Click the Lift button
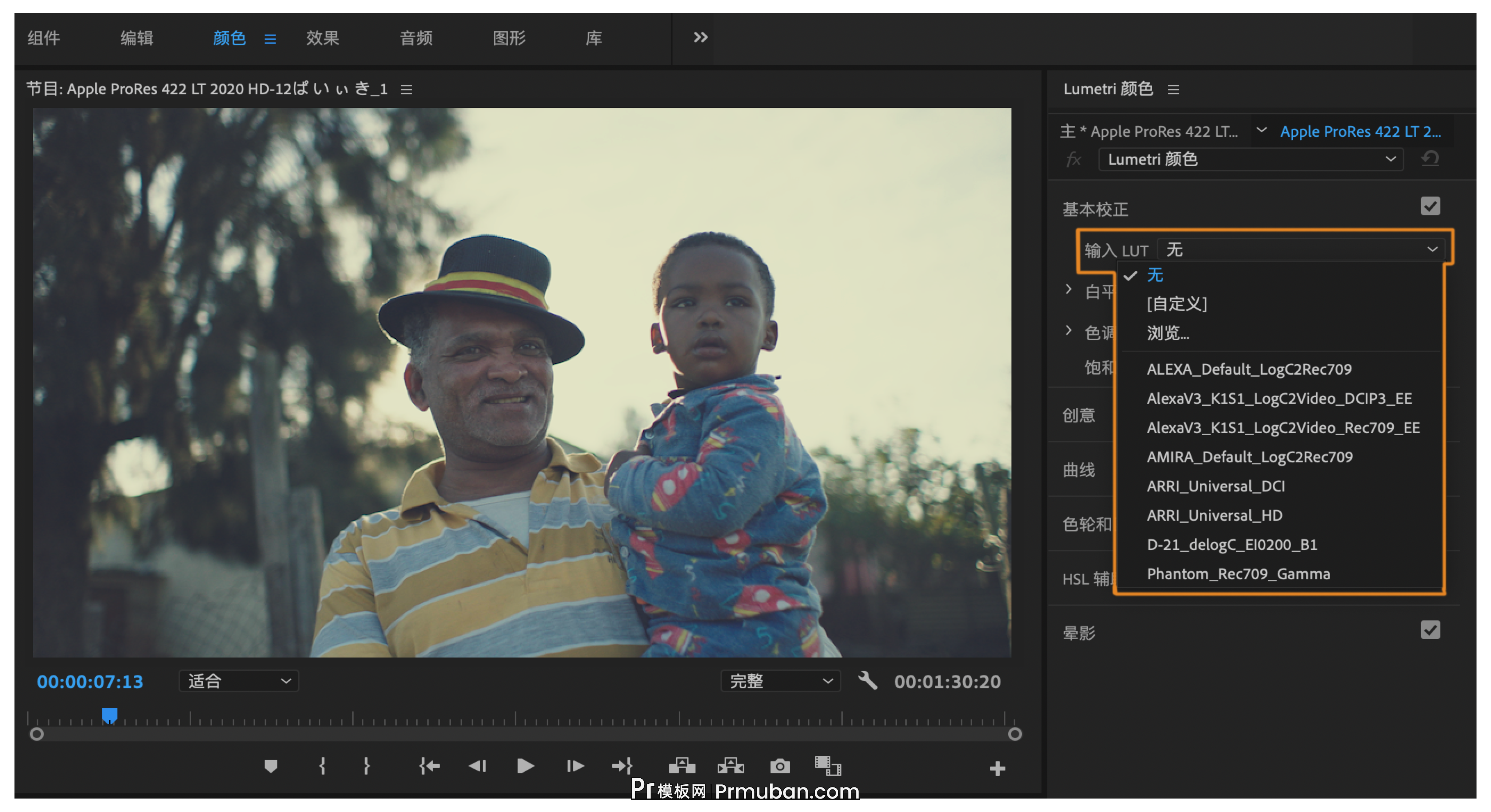Image resolution: width=1491 pixels, height=812 pixels. coord(682,766)
